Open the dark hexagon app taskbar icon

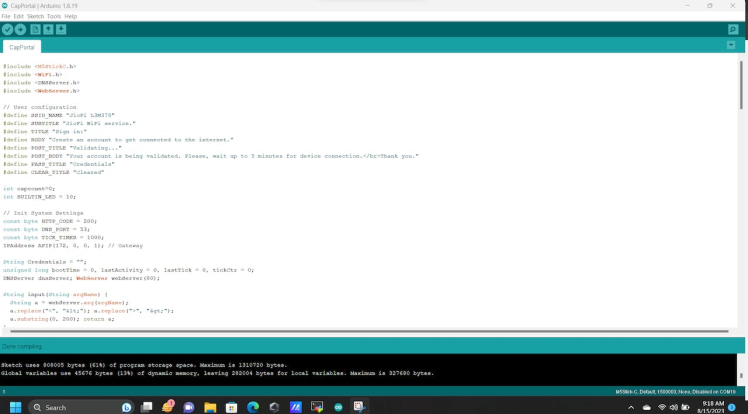coord(274,407)
